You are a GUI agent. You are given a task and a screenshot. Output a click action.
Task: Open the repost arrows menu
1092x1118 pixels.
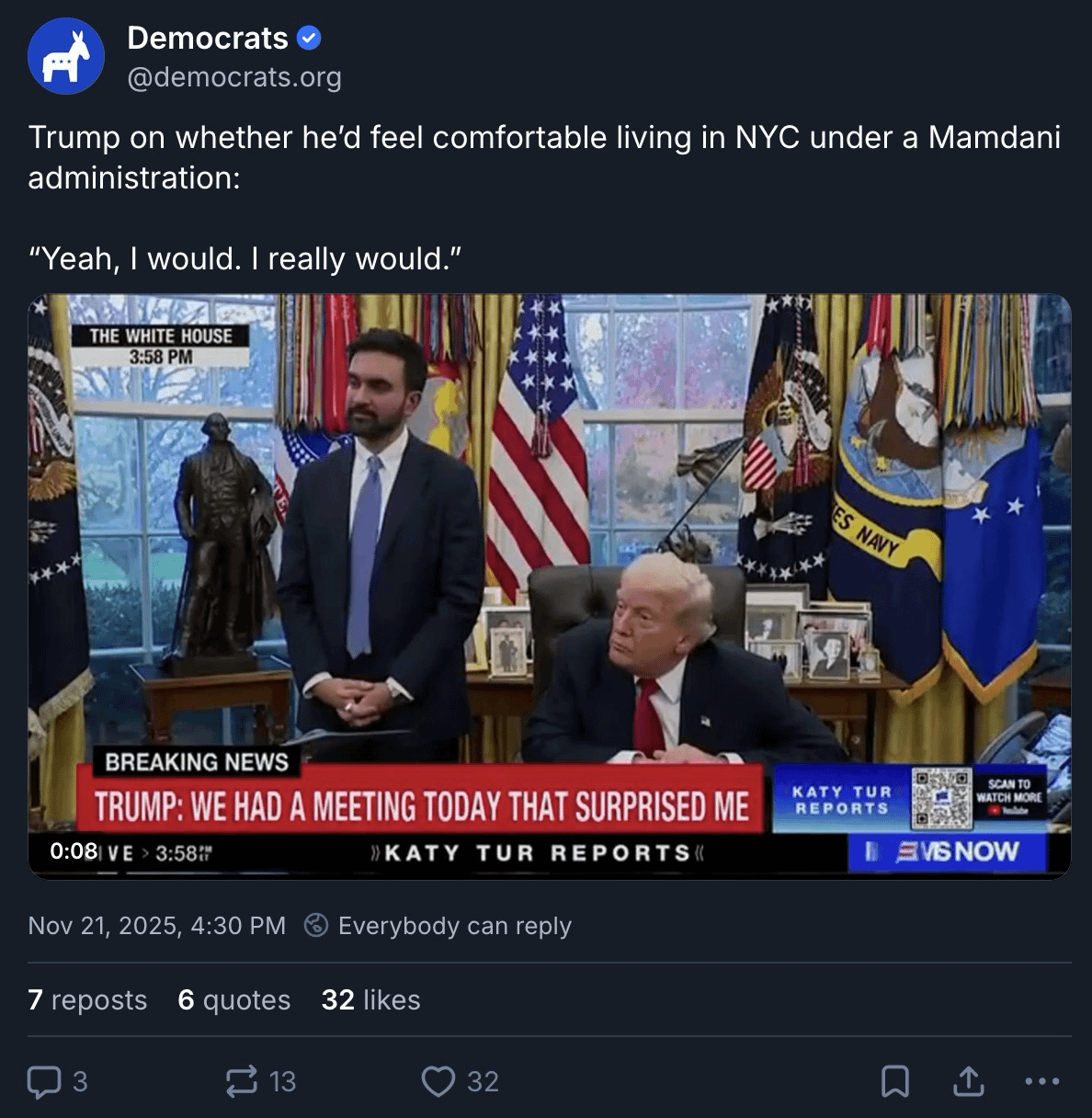[x=242, y=1081]
